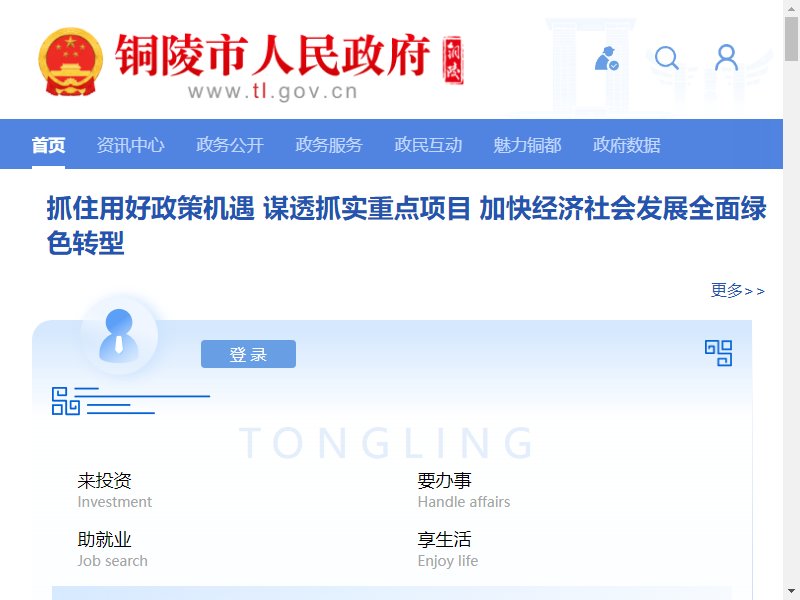
Task: Open the 政民互动 menu item
Action: coord(428,145)
